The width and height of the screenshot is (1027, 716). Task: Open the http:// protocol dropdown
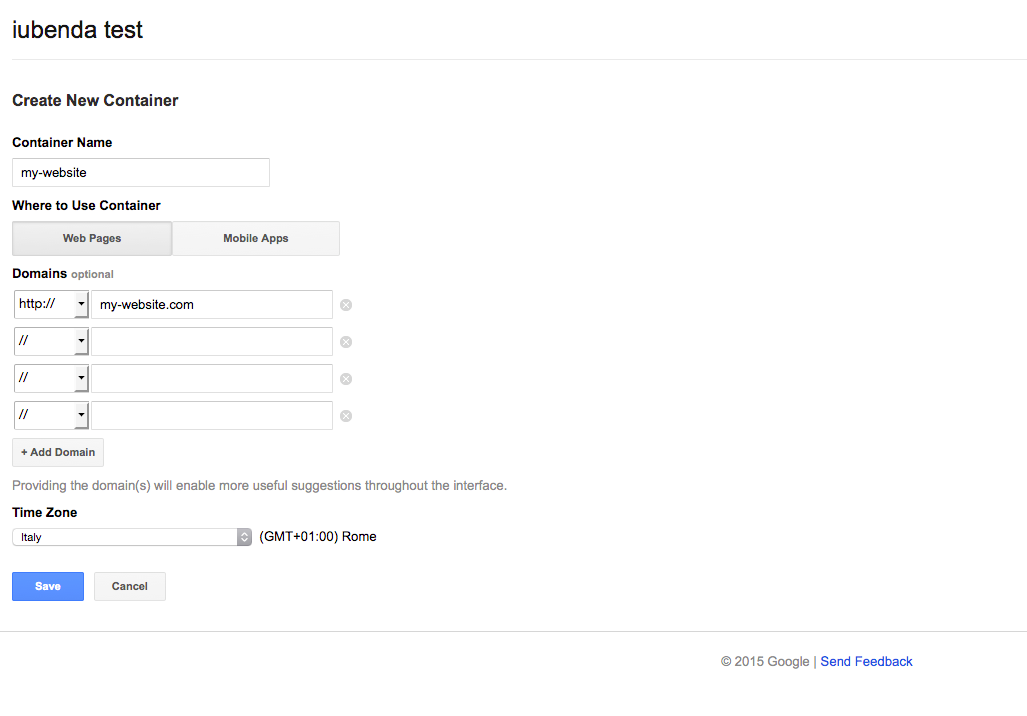click(51, 305)
